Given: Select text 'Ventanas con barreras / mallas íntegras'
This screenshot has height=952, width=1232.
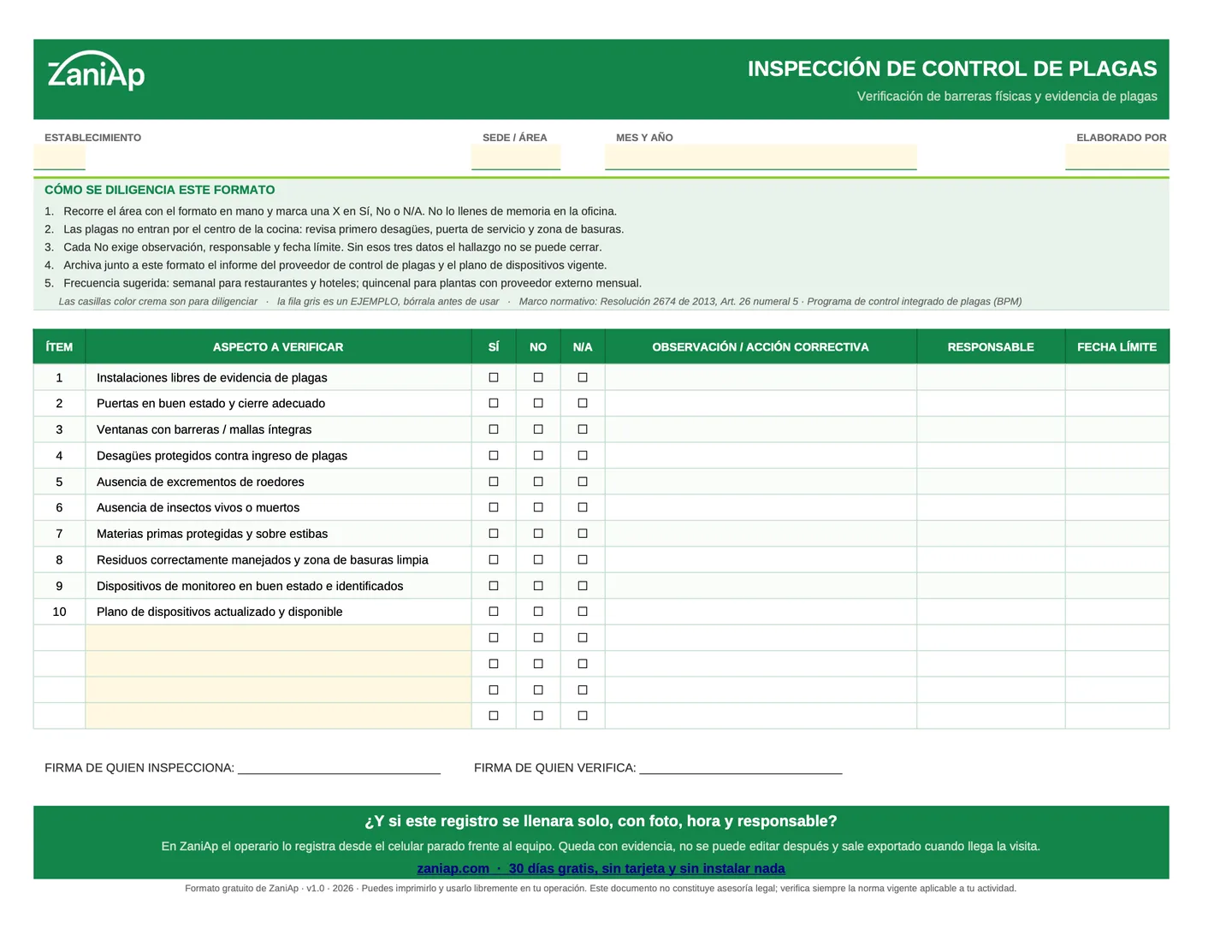Looking at the screenshot, I should [204, 429].
